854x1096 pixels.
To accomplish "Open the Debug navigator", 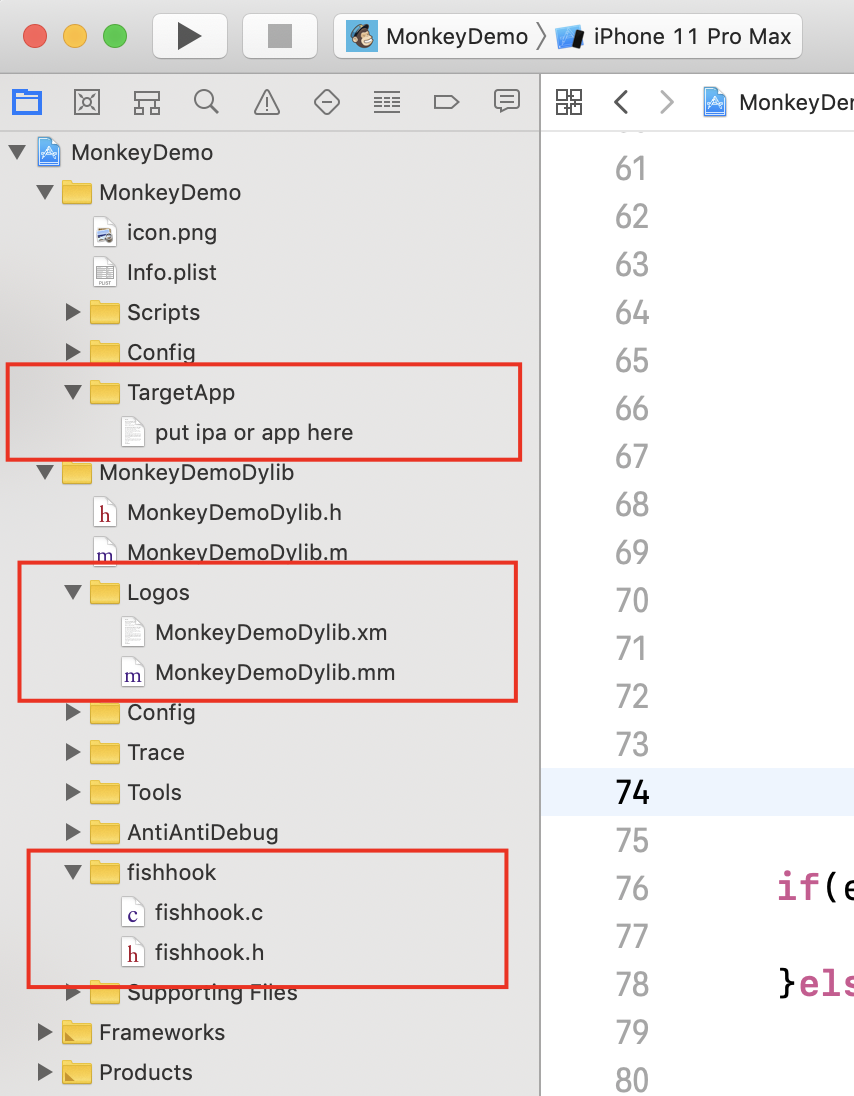I will click(386, 102).
